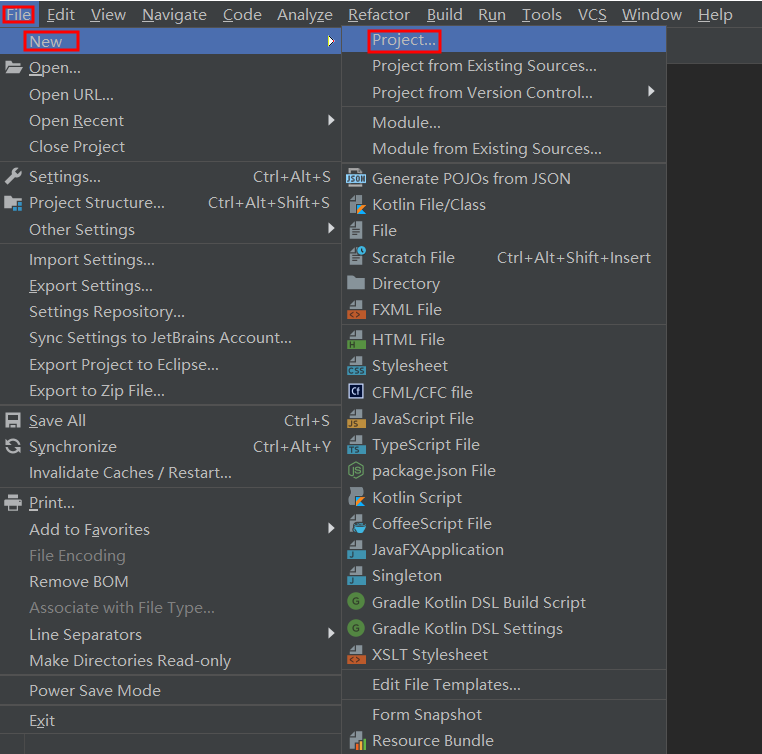The height and width of the screenshot is (754, 762).
Task: Click the JavaScript File icon
Action: 357,418
